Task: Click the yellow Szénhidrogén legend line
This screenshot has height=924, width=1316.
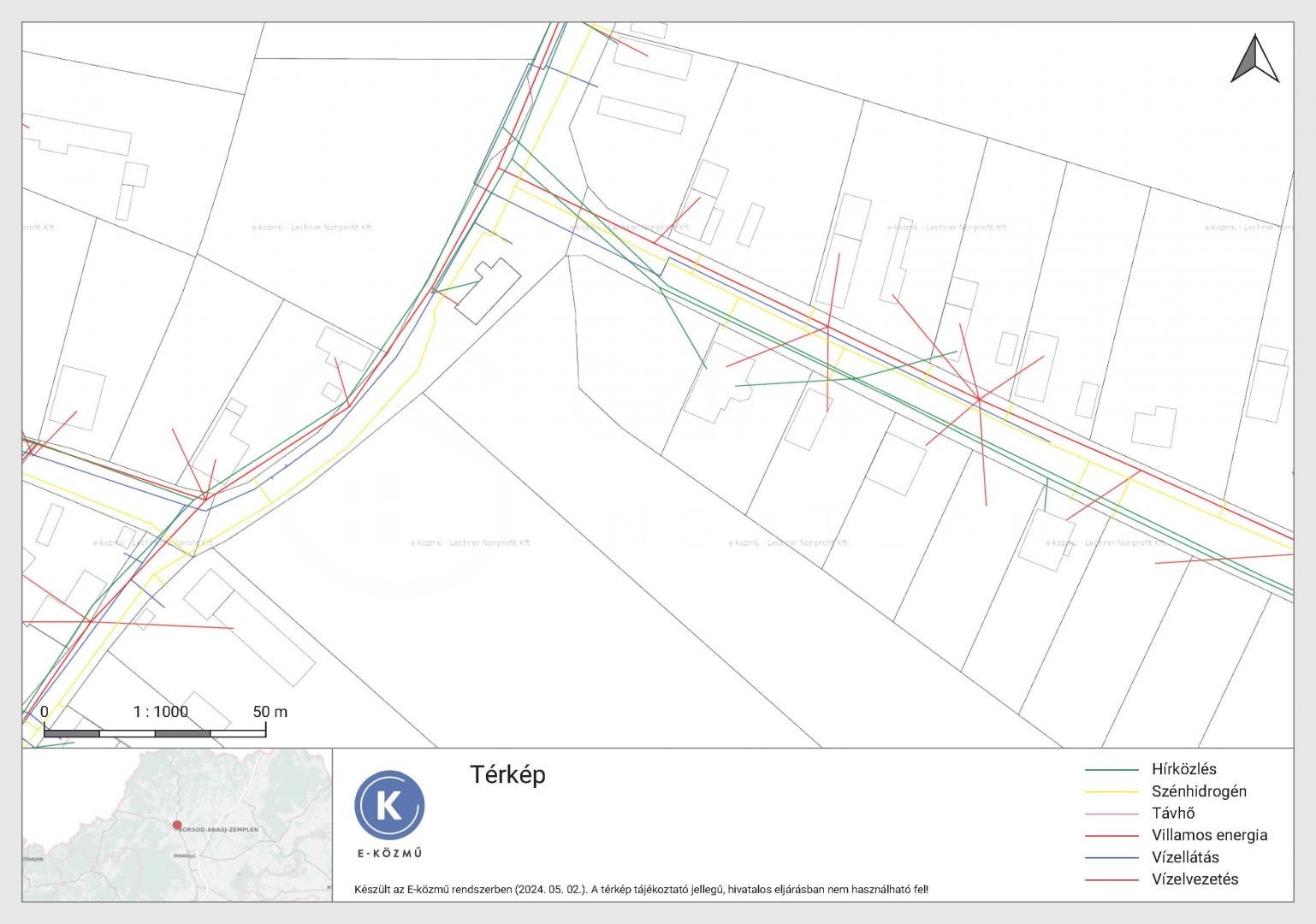Action: click(x=1111, y=792)
